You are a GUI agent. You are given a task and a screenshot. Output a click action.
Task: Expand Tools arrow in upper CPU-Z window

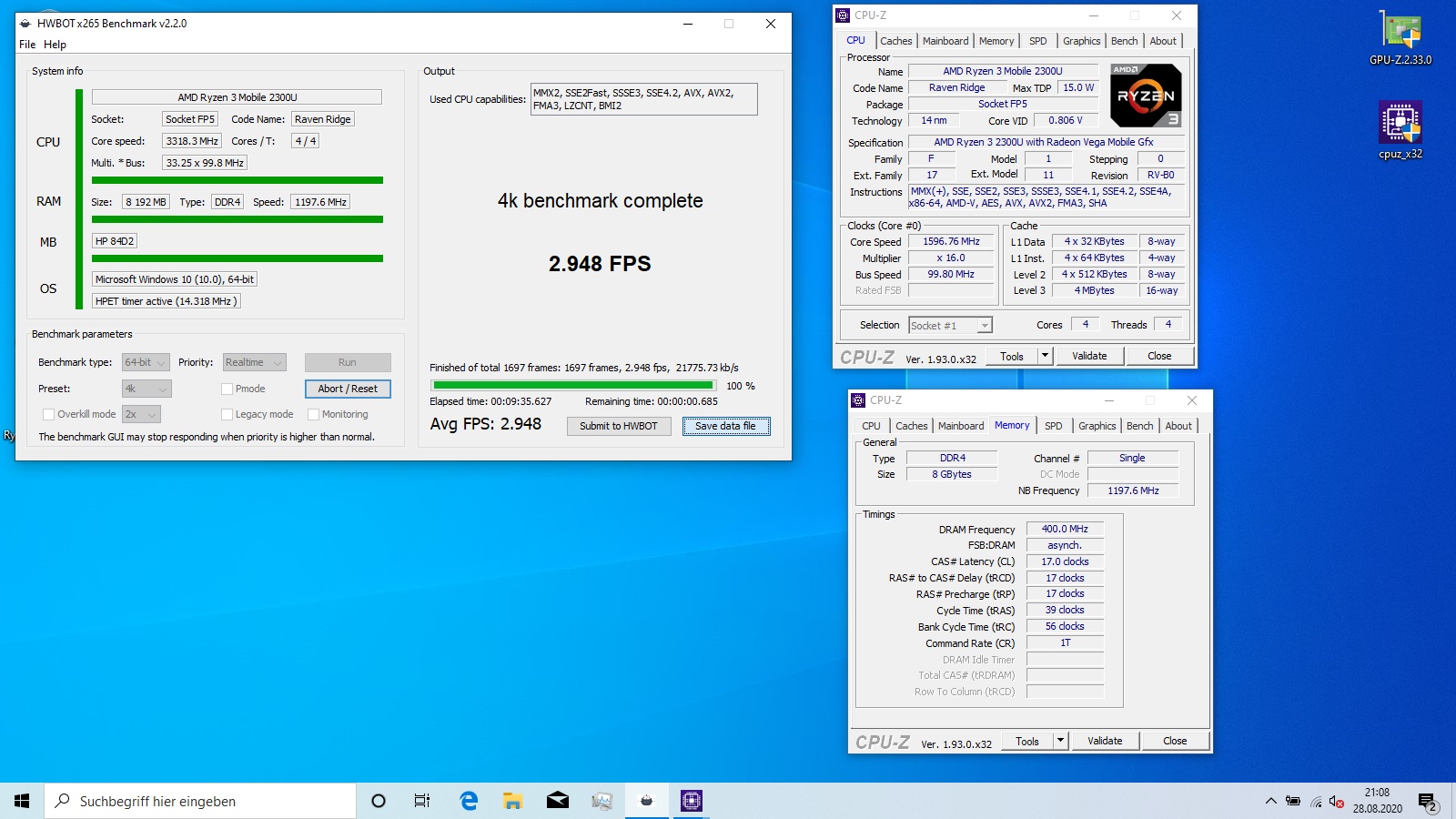pos(1045,356)
